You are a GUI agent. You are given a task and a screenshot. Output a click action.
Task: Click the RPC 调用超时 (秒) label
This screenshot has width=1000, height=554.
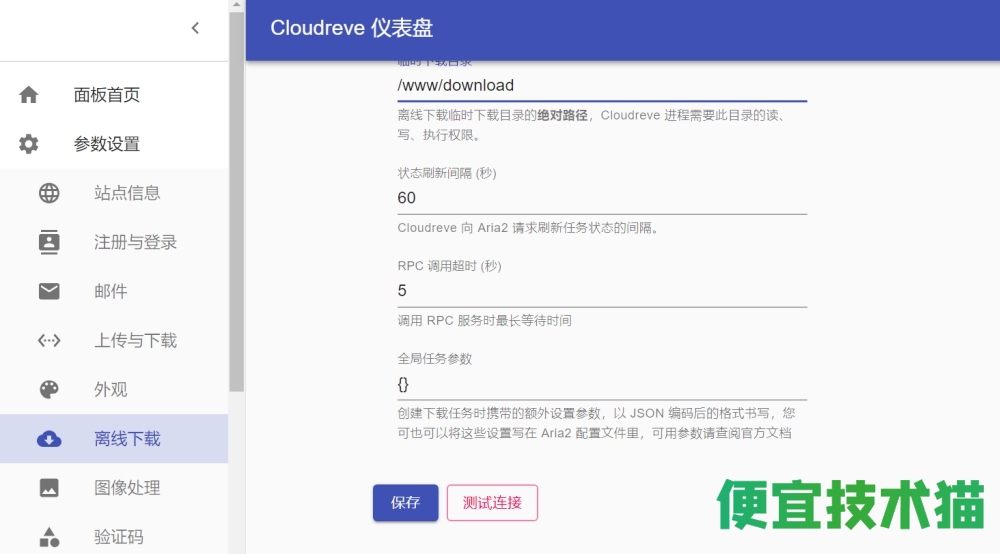450,266
